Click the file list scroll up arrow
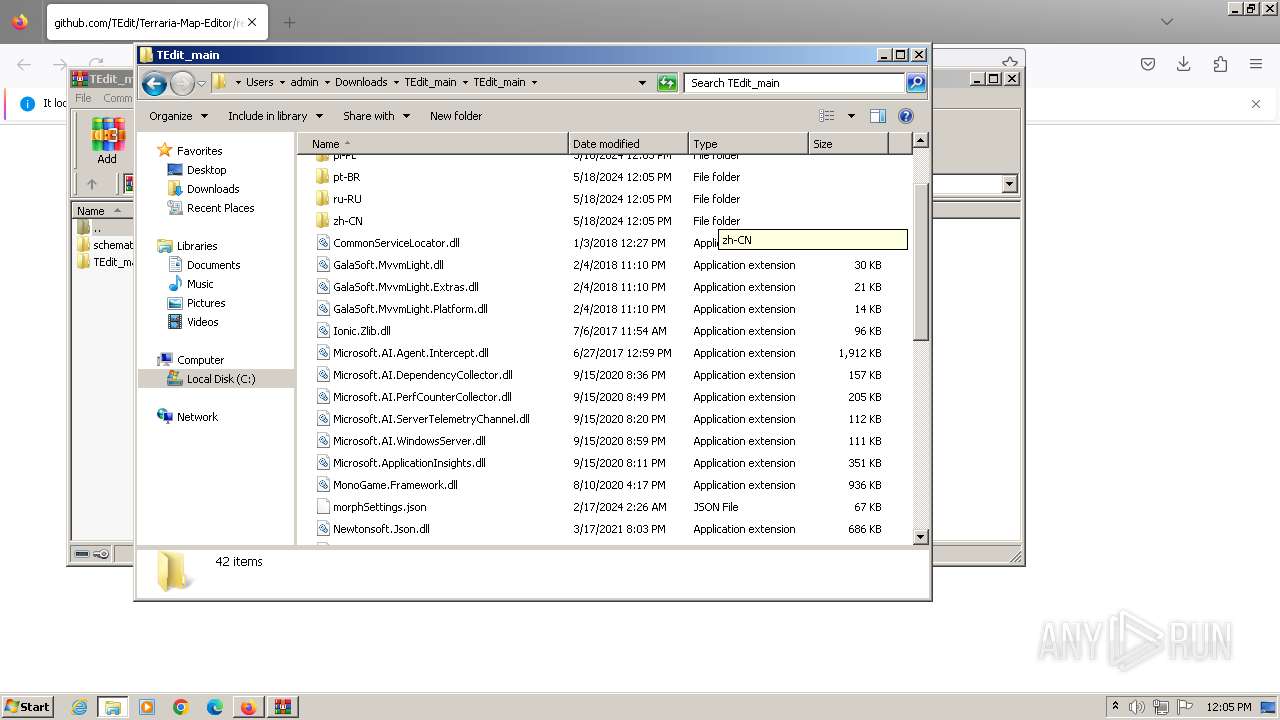Image resolution: width=1280 pixels, height=720 pixels. (921, 141)
